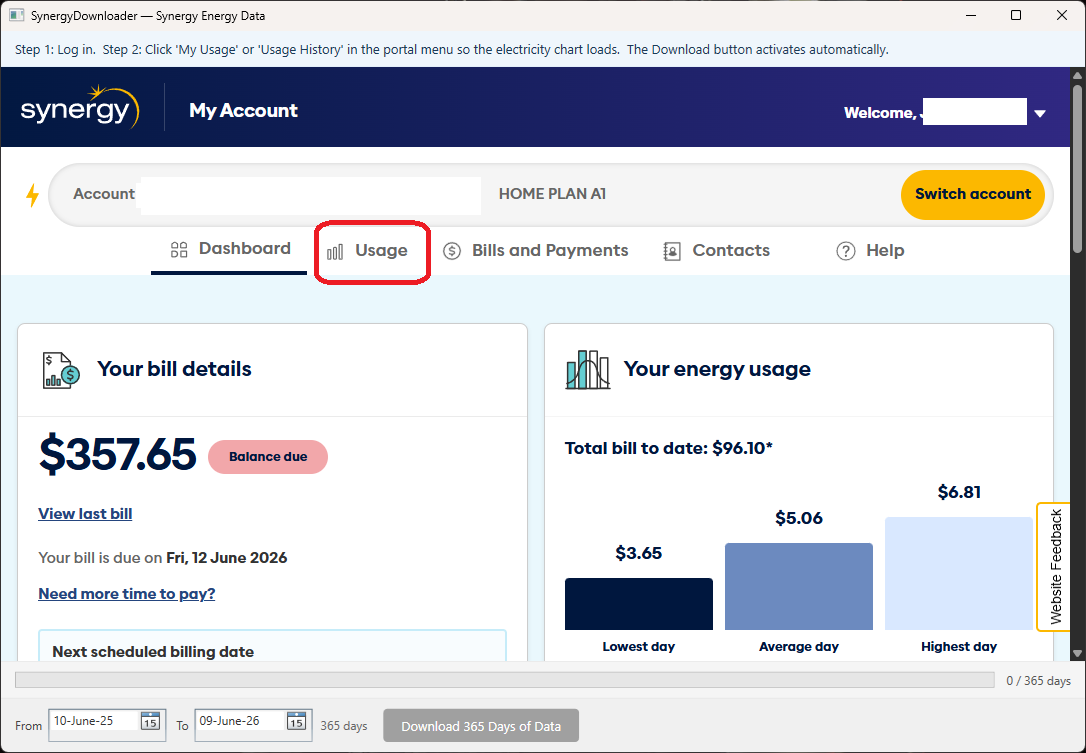Click the Usage bar chart icon

335,251
